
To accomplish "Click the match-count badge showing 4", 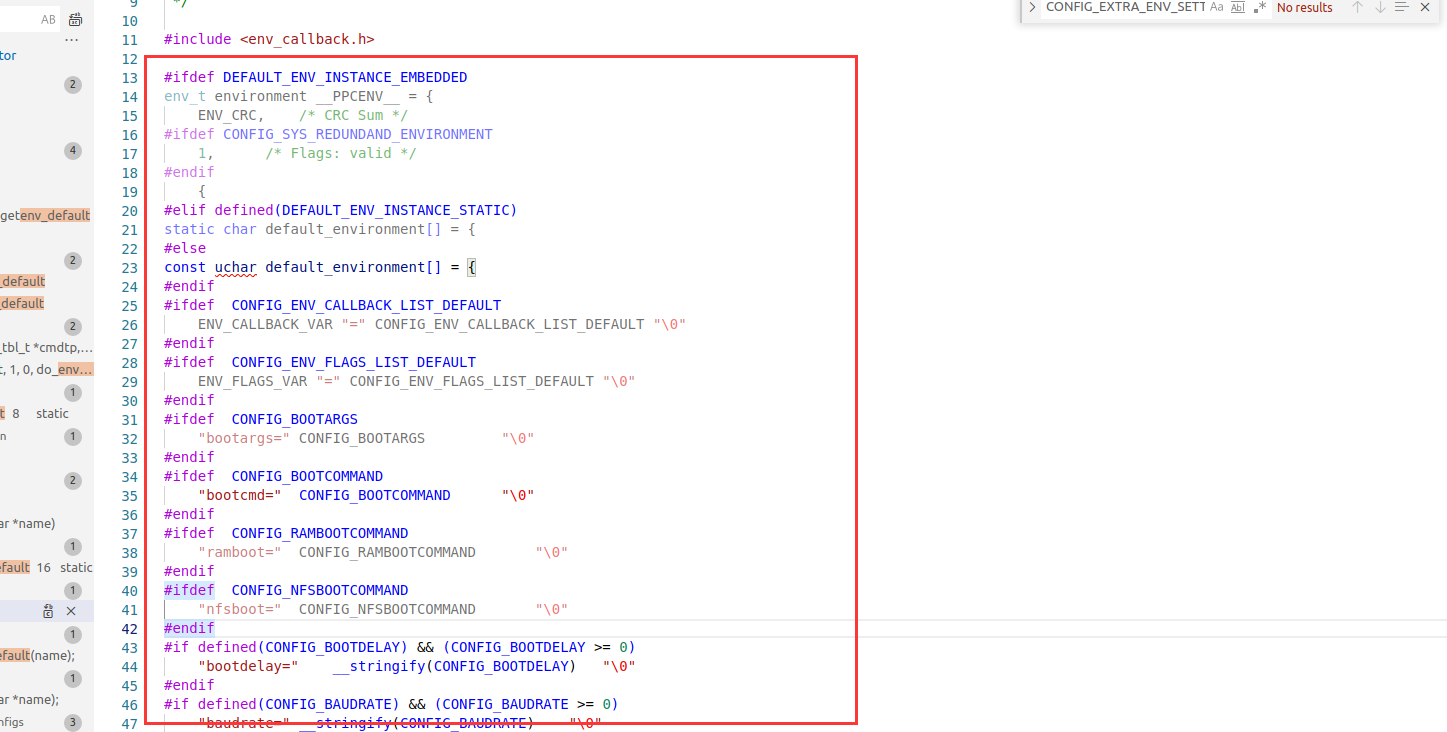I will pos(72,151).
